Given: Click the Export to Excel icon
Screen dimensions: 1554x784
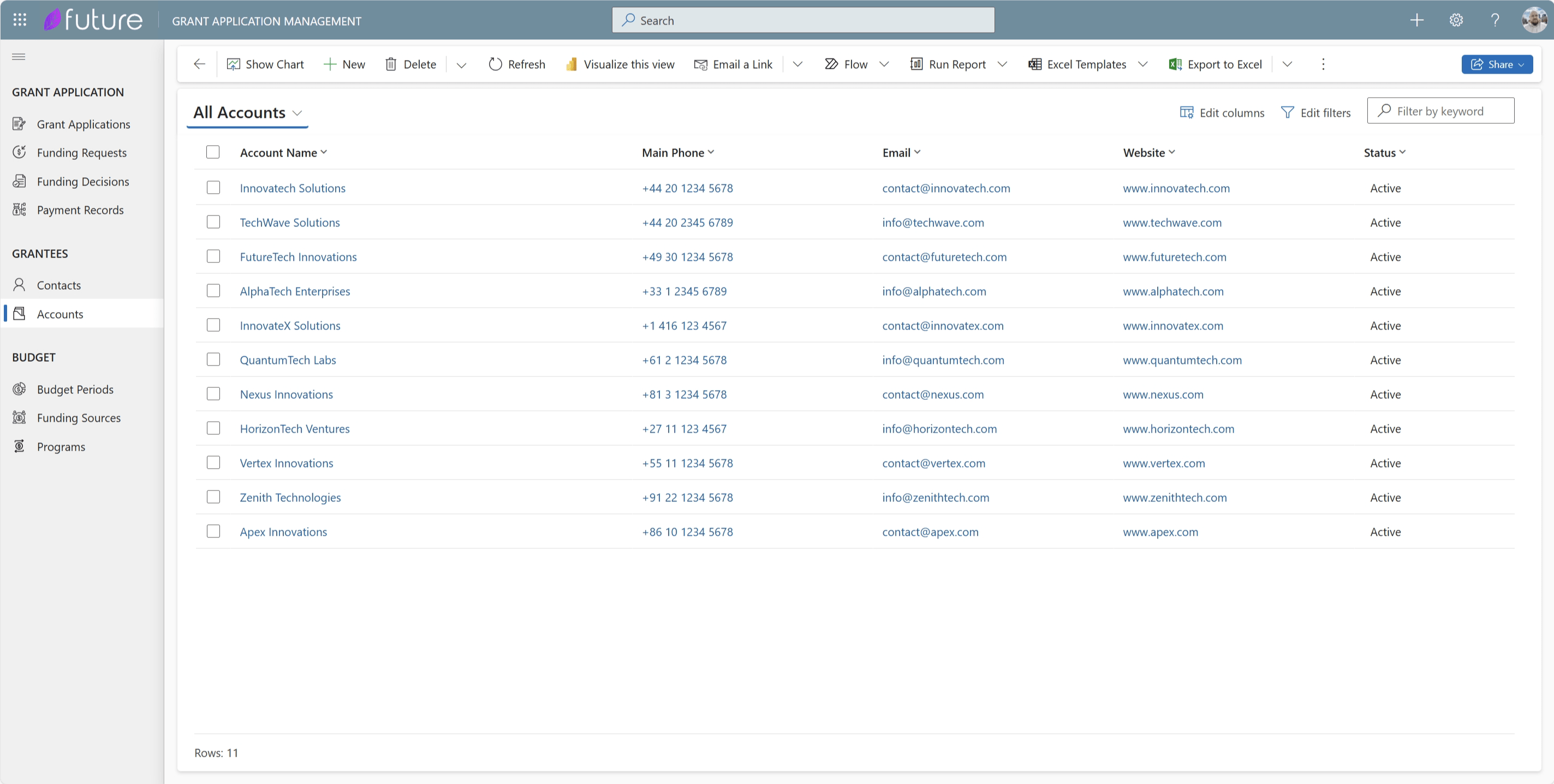Looking at the screenshot, I should pos(1175,64).
